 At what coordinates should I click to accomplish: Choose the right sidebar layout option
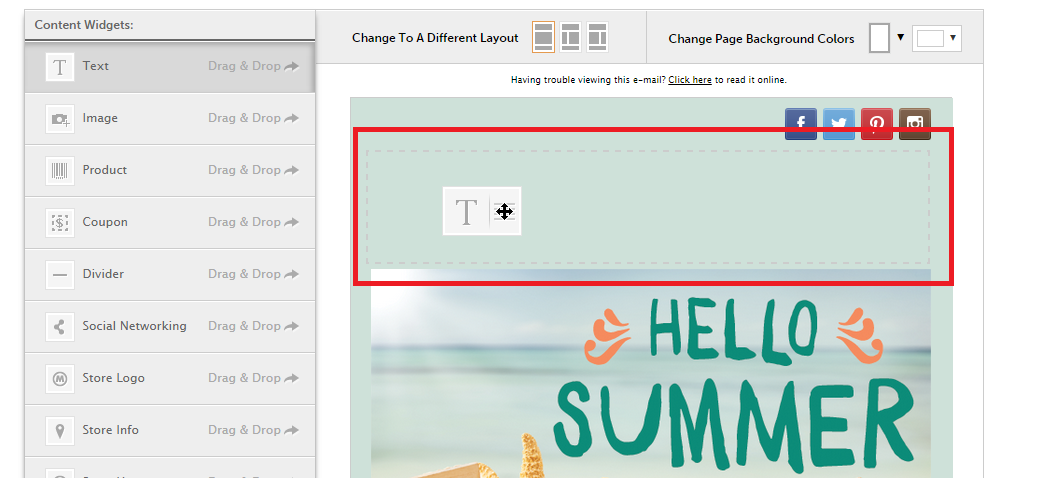tap(597, 38)
